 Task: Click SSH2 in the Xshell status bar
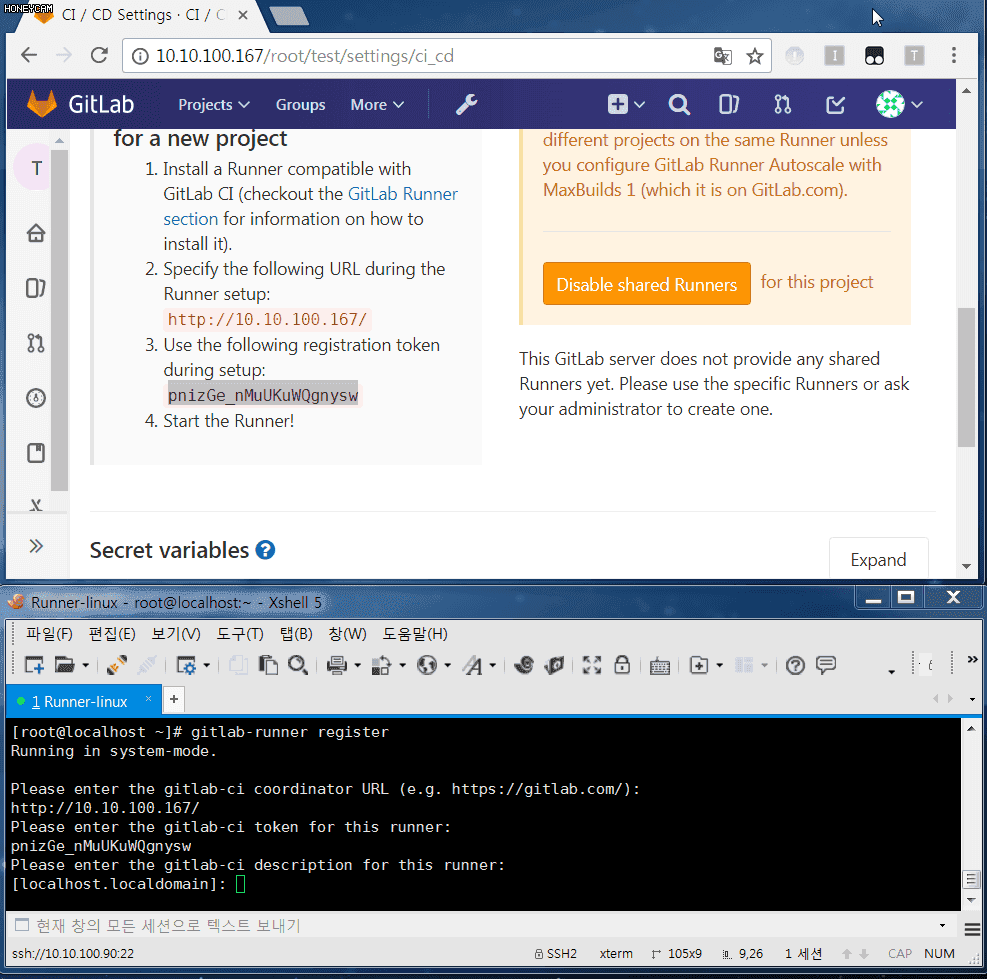click(x=556, y=953)
